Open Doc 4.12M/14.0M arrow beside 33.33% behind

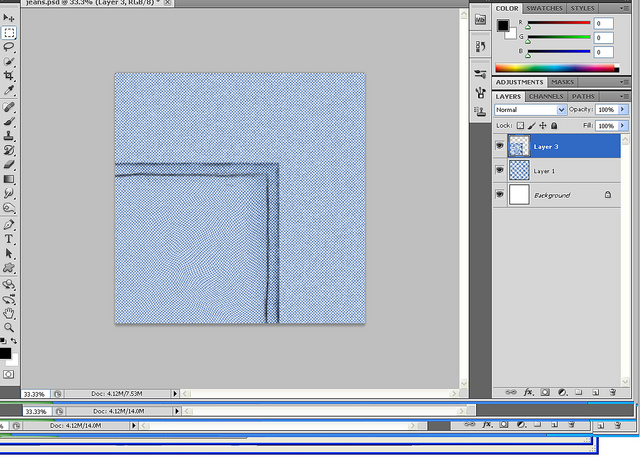pos(177,411)
